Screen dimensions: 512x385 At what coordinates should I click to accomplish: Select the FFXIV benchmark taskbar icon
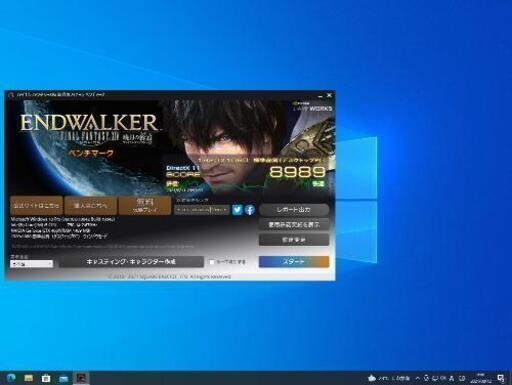click(81, 378)
